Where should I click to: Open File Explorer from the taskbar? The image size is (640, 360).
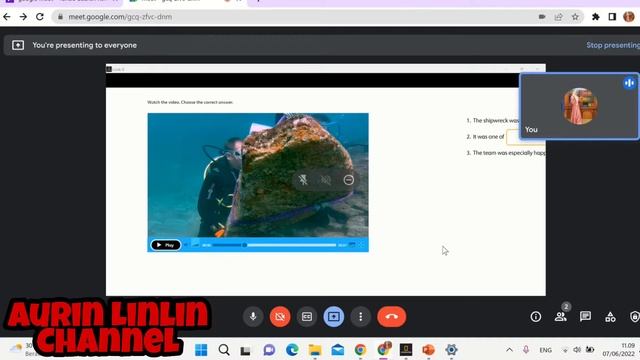tap(315, 350)
